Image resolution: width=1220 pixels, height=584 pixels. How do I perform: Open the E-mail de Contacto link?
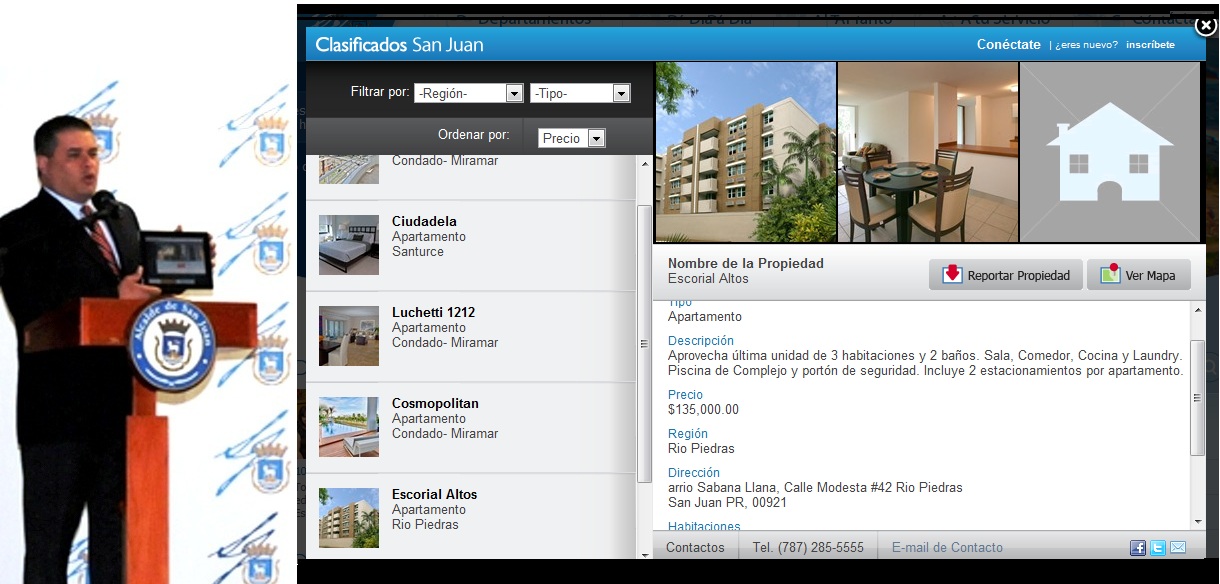[947, 547]
